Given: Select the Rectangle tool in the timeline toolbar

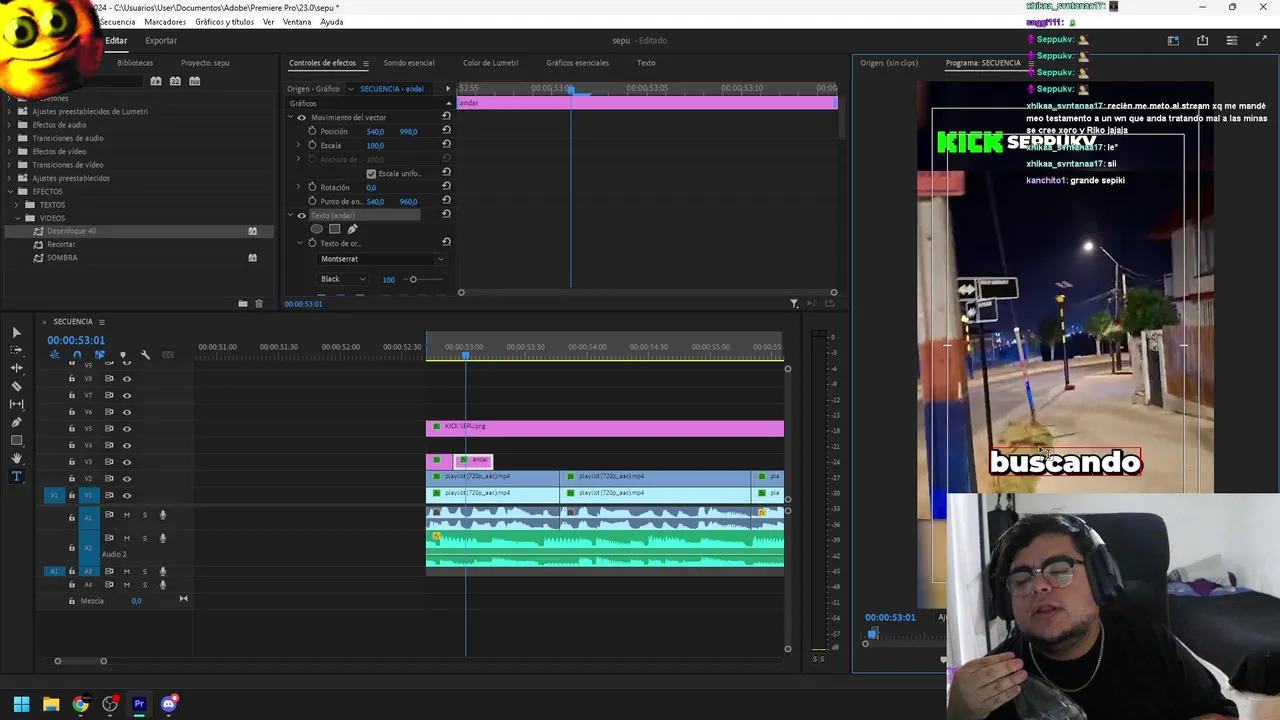Looking at the screenshot, I should click(16, 440).
